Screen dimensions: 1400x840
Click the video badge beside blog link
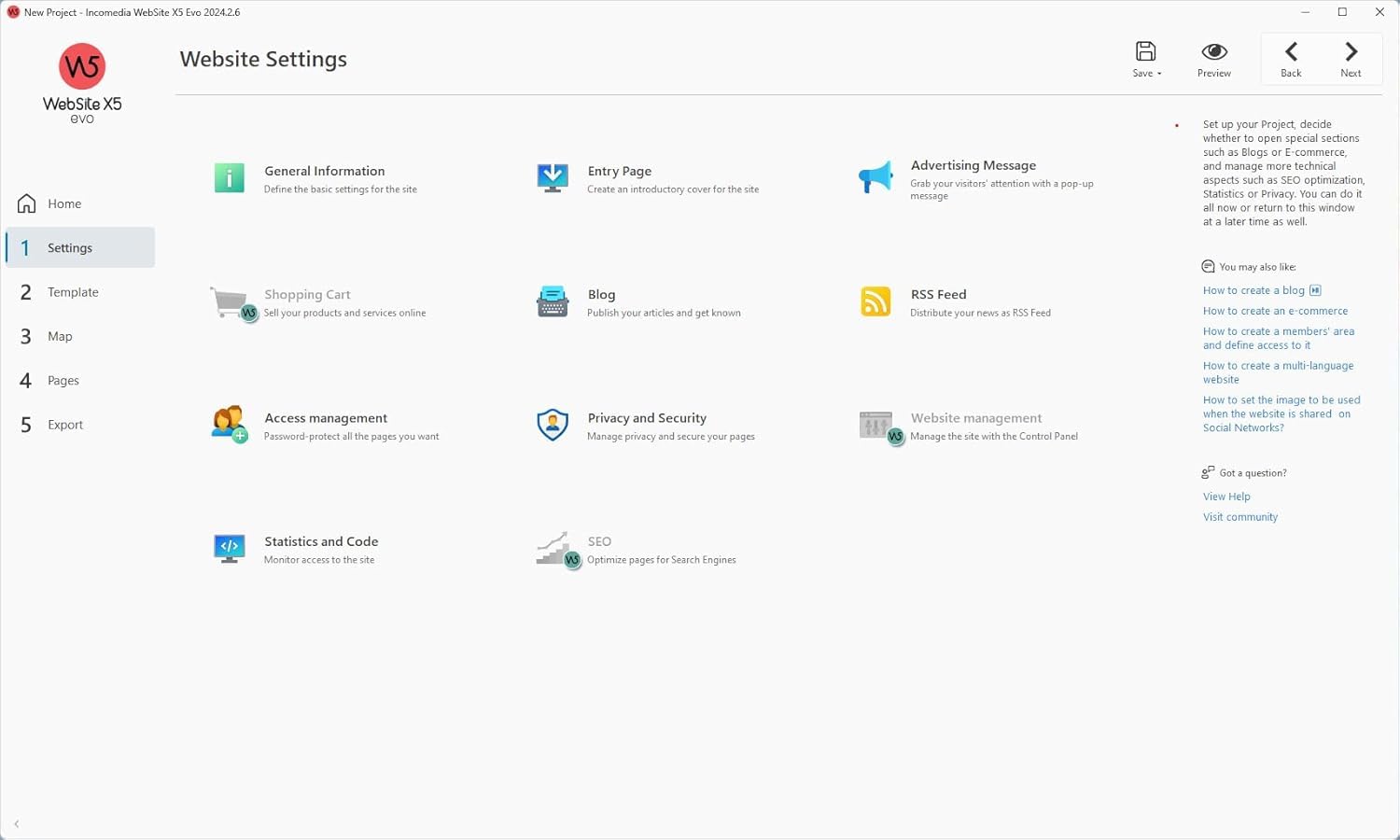coord(1315,290)
